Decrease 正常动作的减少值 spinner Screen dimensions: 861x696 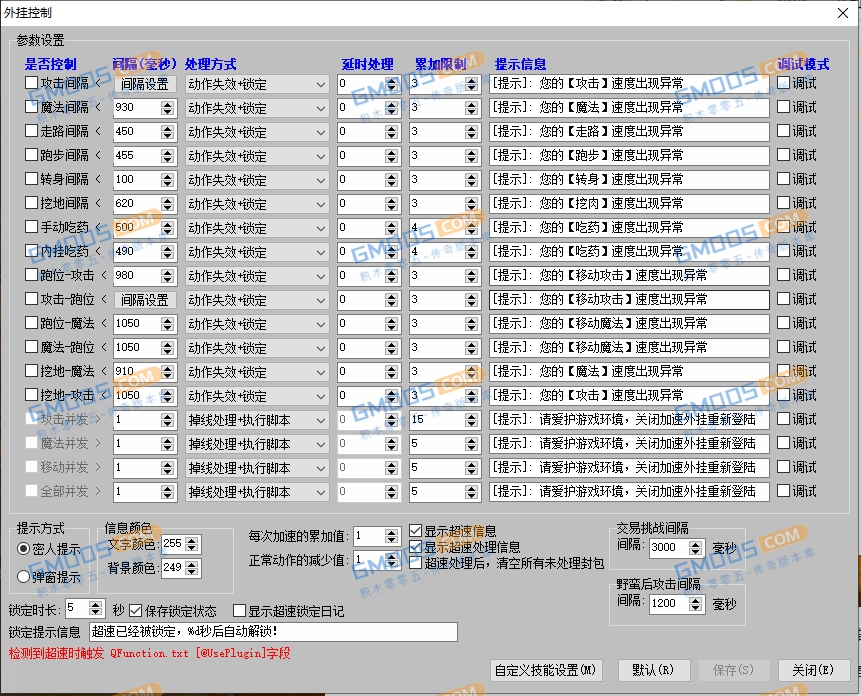391,564
